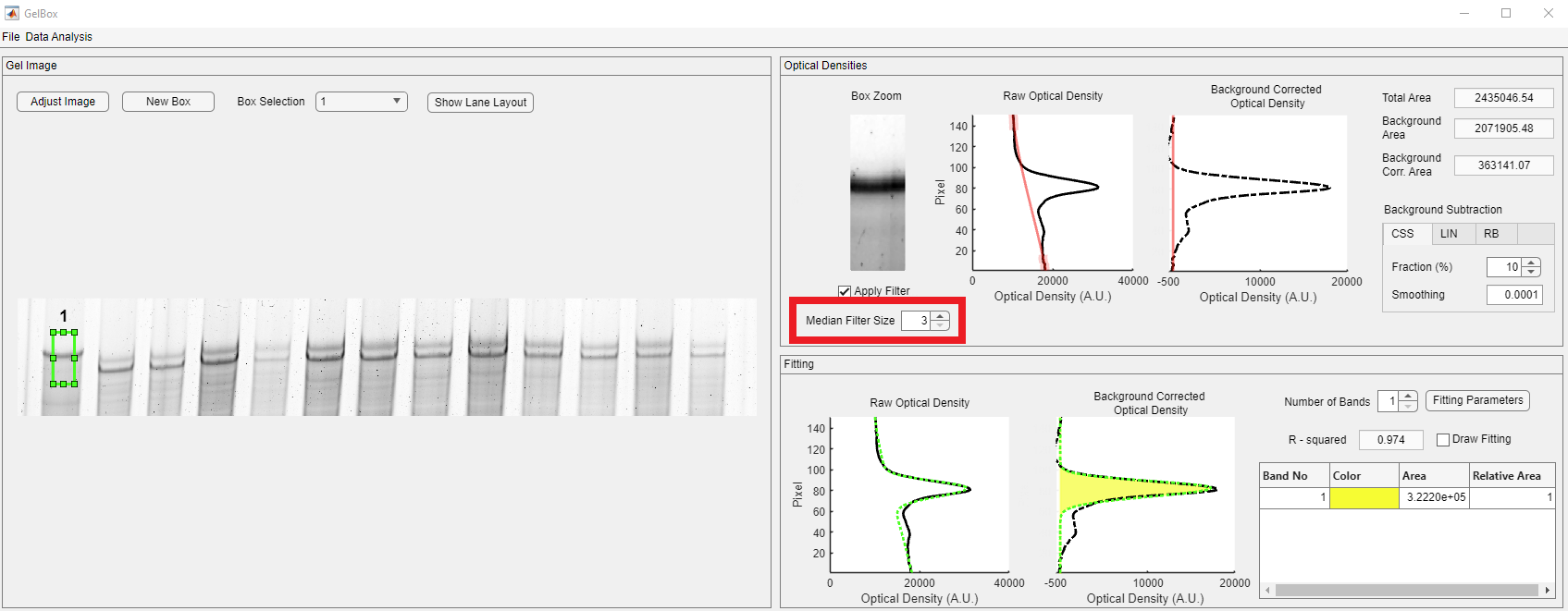Click the table scrollbar right arrow
The width and height of the screenshot is (1568, 611).
(1548, 590)
